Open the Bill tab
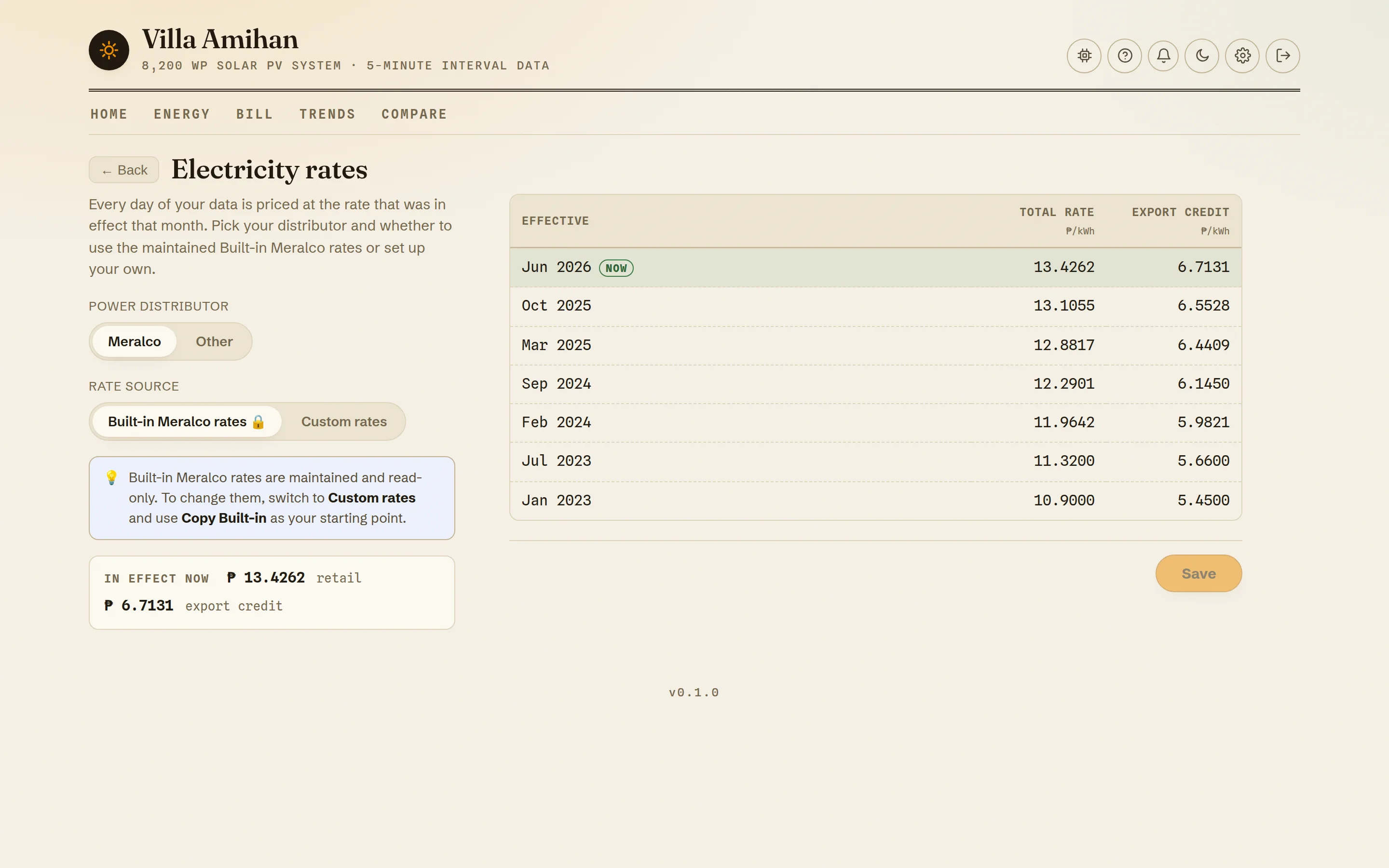The image size is (1389, 868). tap(255, 114)
